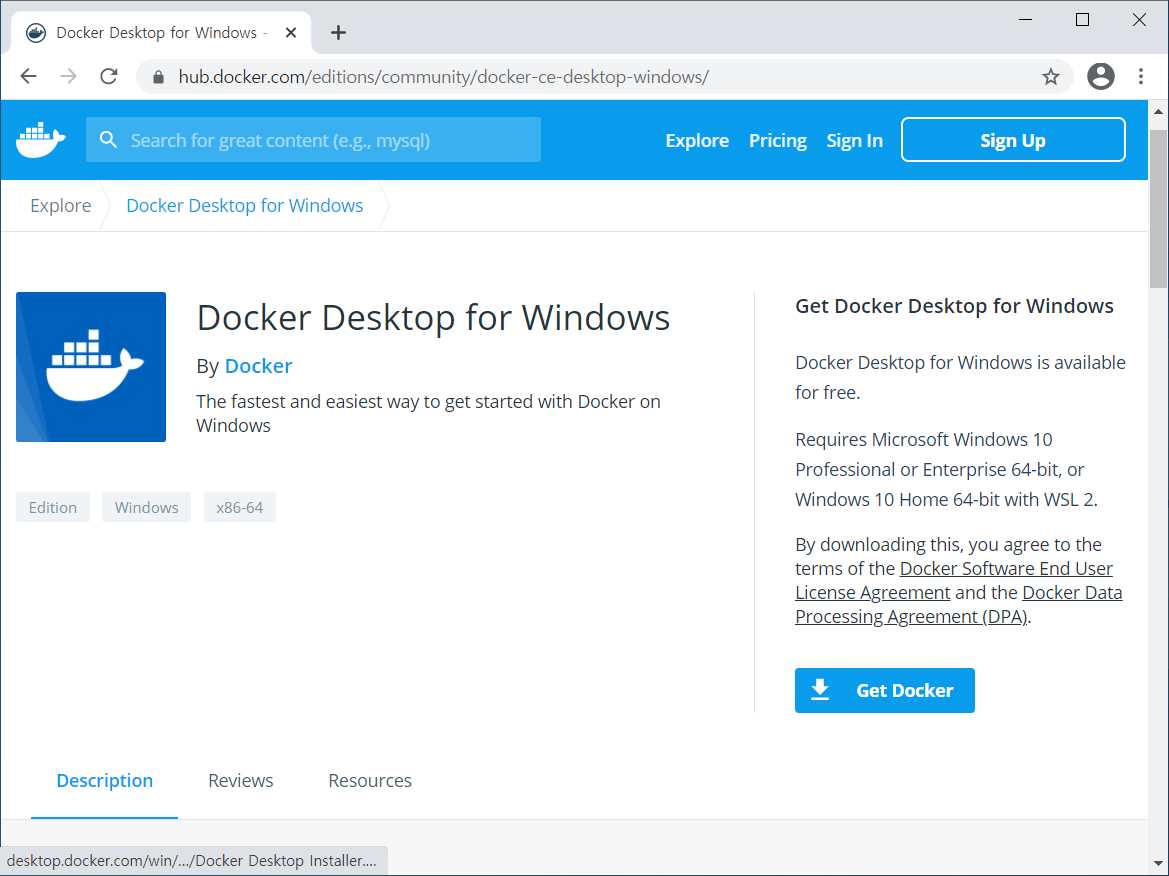1169x876 pixels.
Task: Bookmark this page with the star icon
Action: tap(1050, 77)
